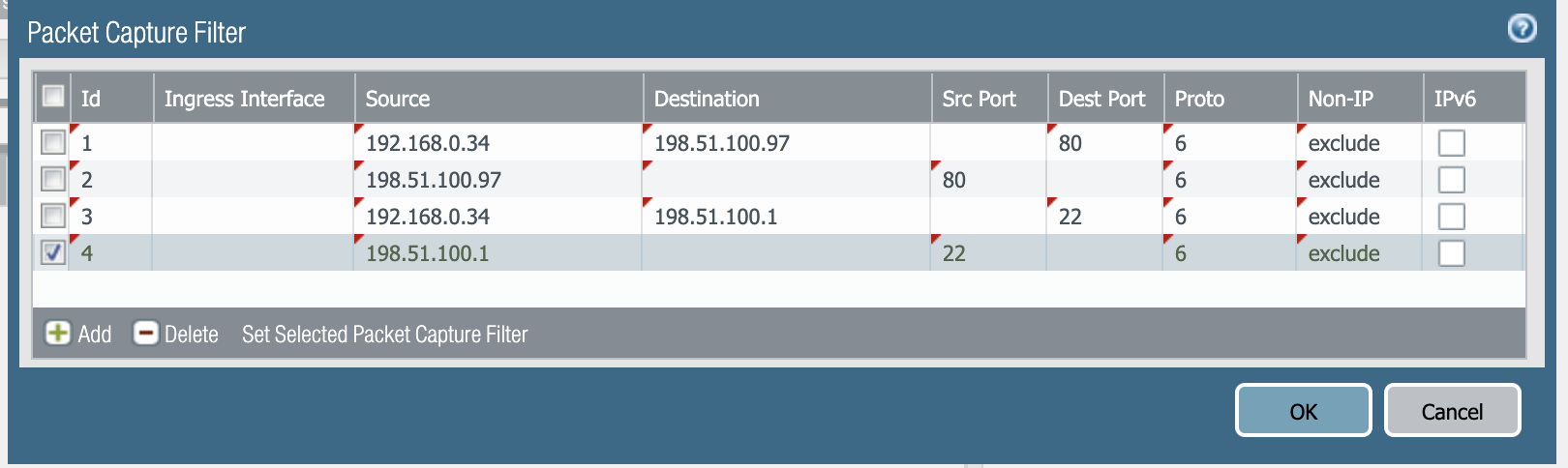Check the checkbox for filter row 2

click(x=53, y=180)
